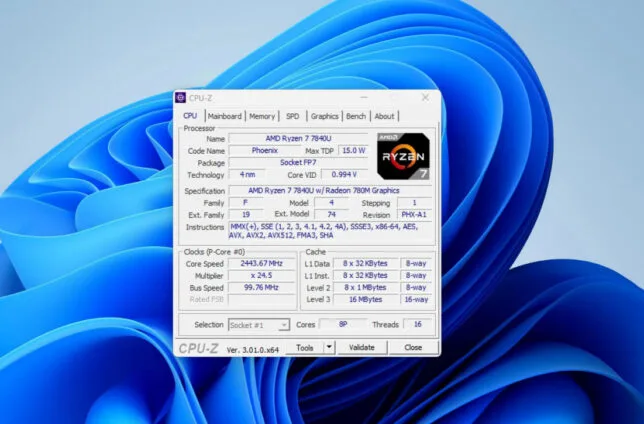This screenshot has height=424, width=644.
Task: Click the Model value 4
Action: [331, 203]
